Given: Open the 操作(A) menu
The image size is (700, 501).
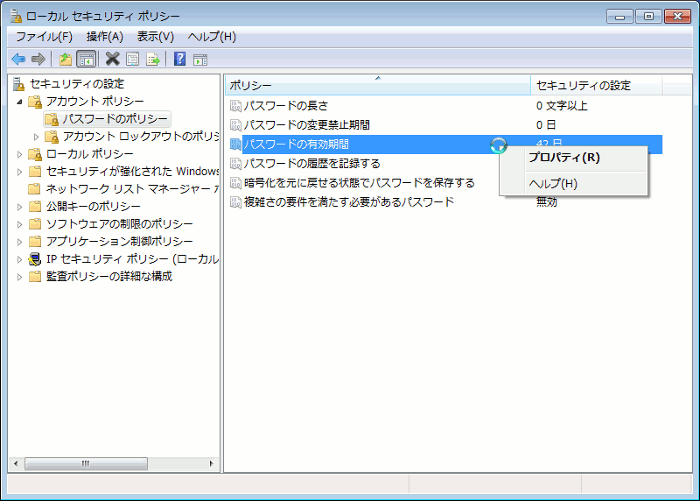Looking at the screenshot, I should tap(105, 36).
